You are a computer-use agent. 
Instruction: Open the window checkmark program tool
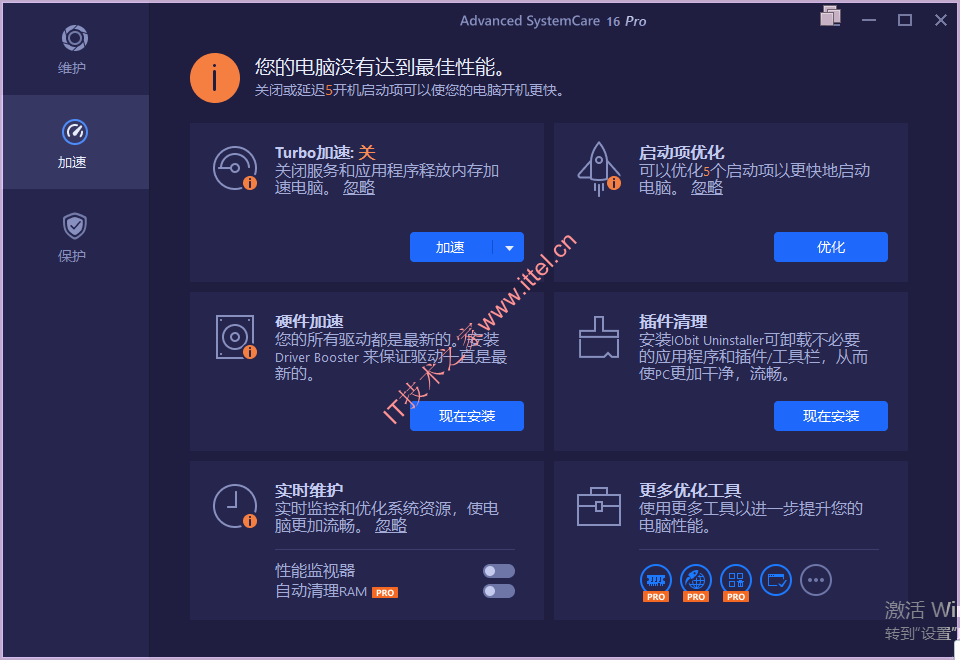pyautogui.click(x=776, y=580)
